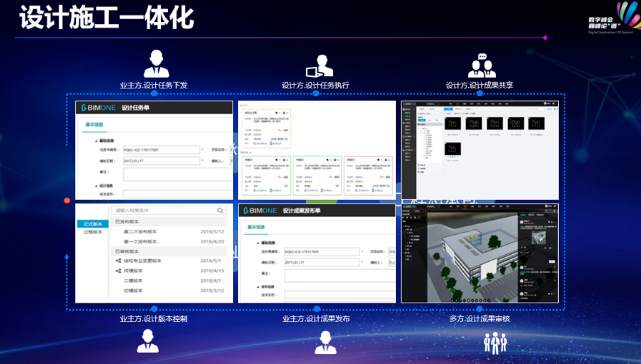The image size is (641, 364).
Task: Click the 编制日期 field in 设计任务单
Action: point(161,161)
